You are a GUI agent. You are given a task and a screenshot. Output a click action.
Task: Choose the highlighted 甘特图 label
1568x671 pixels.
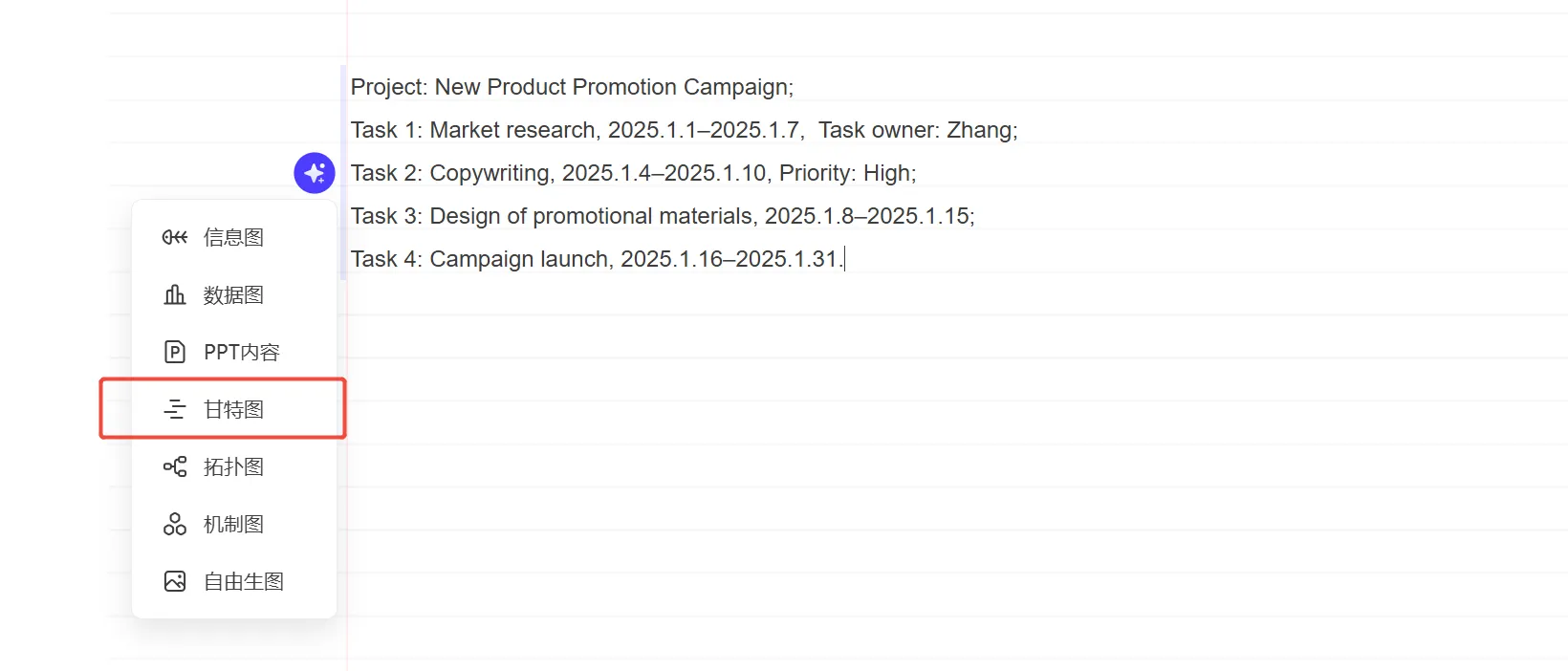point(233,409)
